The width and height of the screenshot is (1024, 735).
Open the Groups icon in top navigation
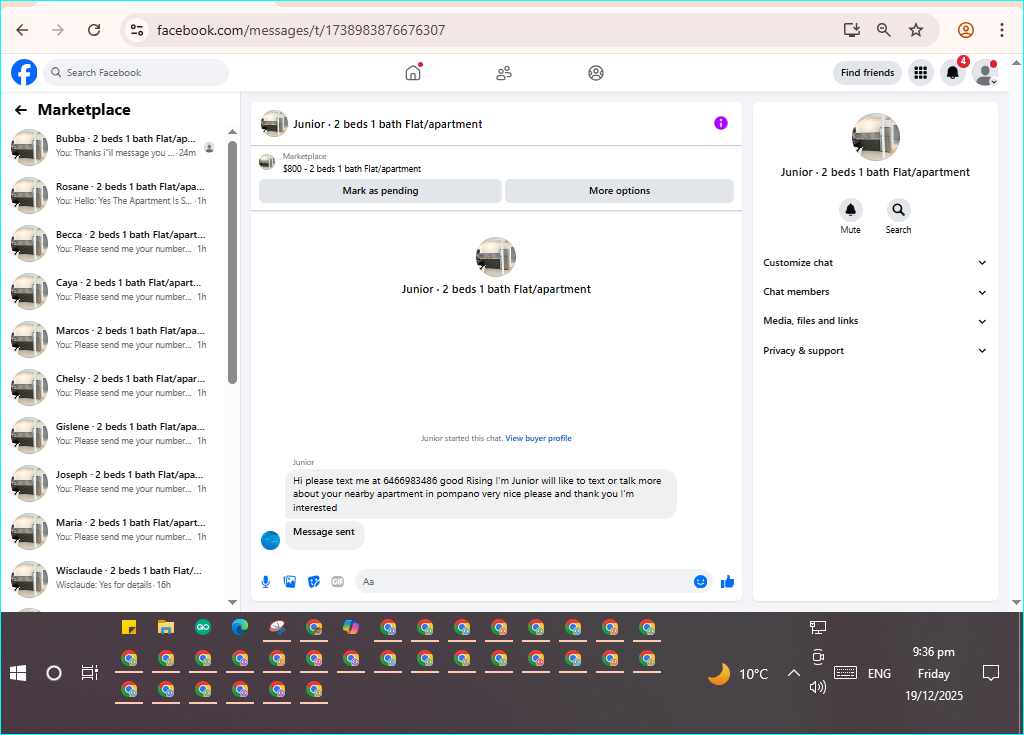596,73
